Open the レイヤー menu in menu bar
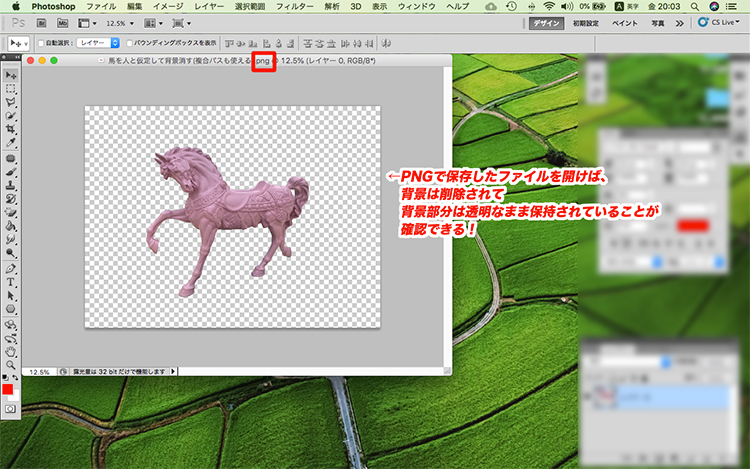 click(210, 6)
